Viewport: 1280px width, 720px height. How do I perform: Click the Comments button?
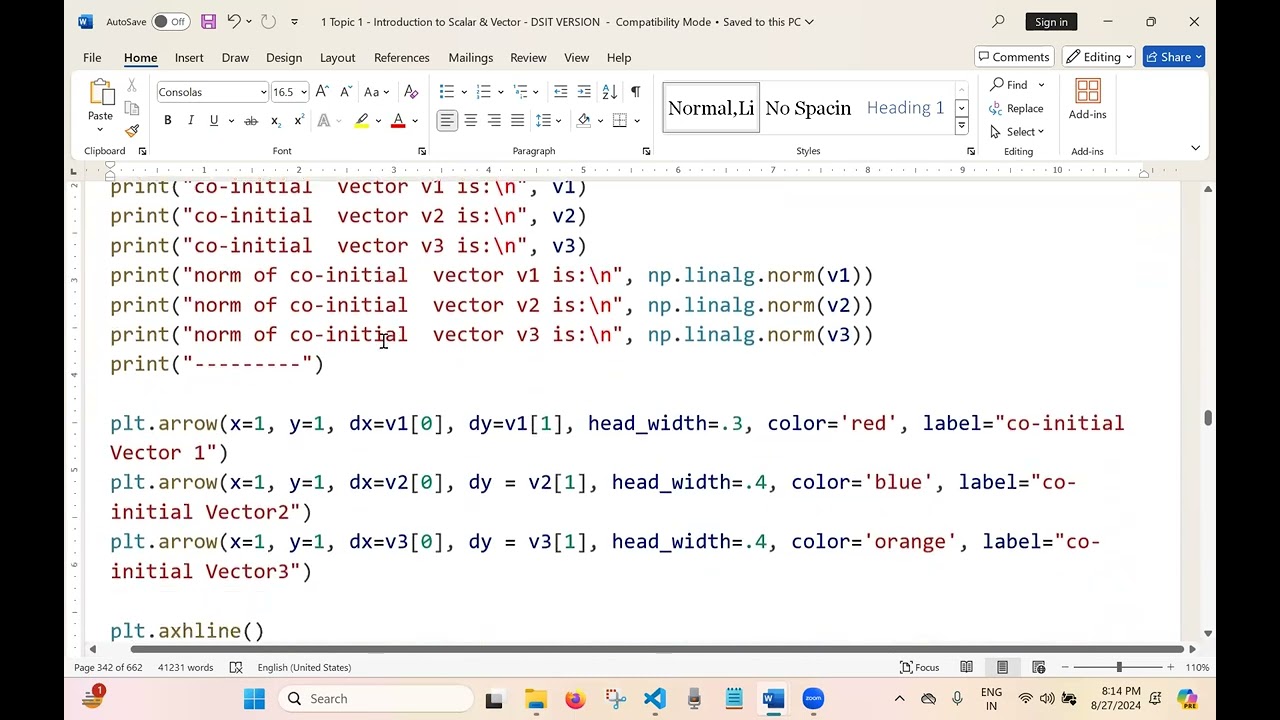coord(1014,57)
